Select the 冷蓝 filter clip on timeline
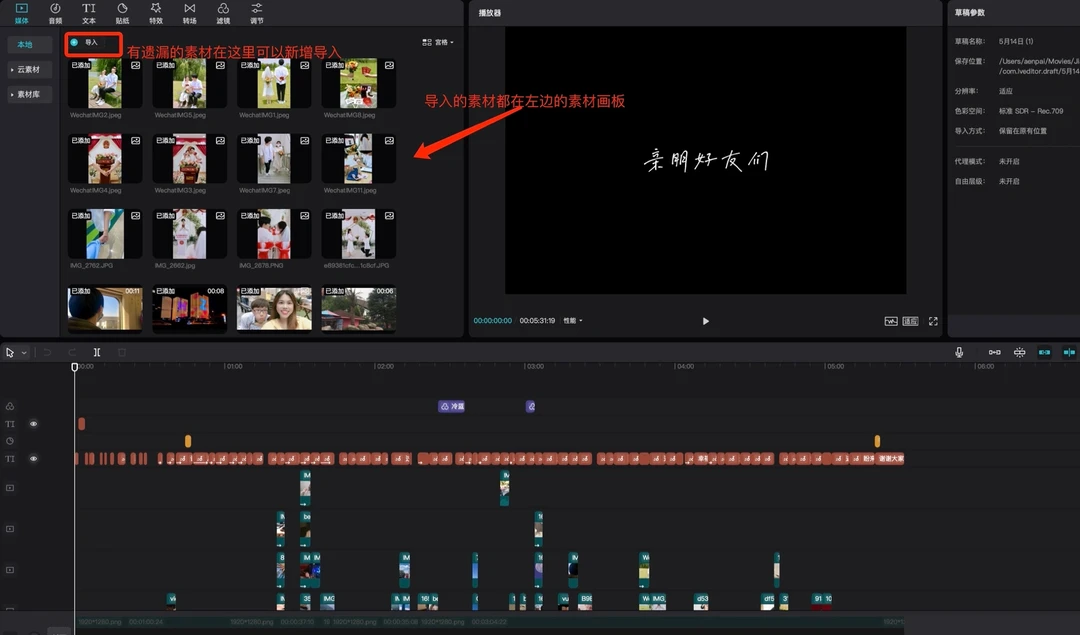Screen dimensions: 1080x635 tap(452, 406)
